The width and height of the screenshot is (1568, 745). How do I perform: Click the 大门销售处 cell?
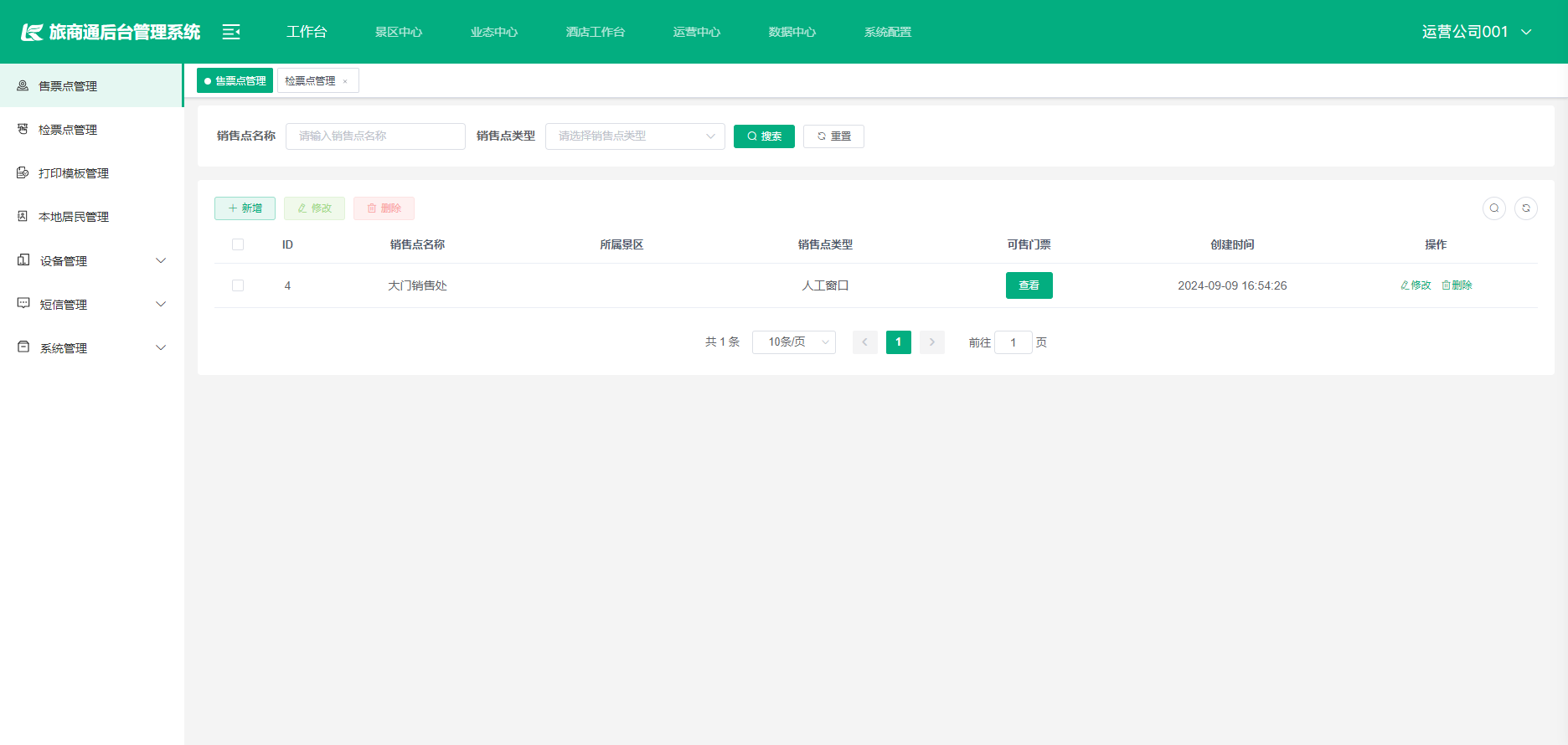[x=417, y=285]
